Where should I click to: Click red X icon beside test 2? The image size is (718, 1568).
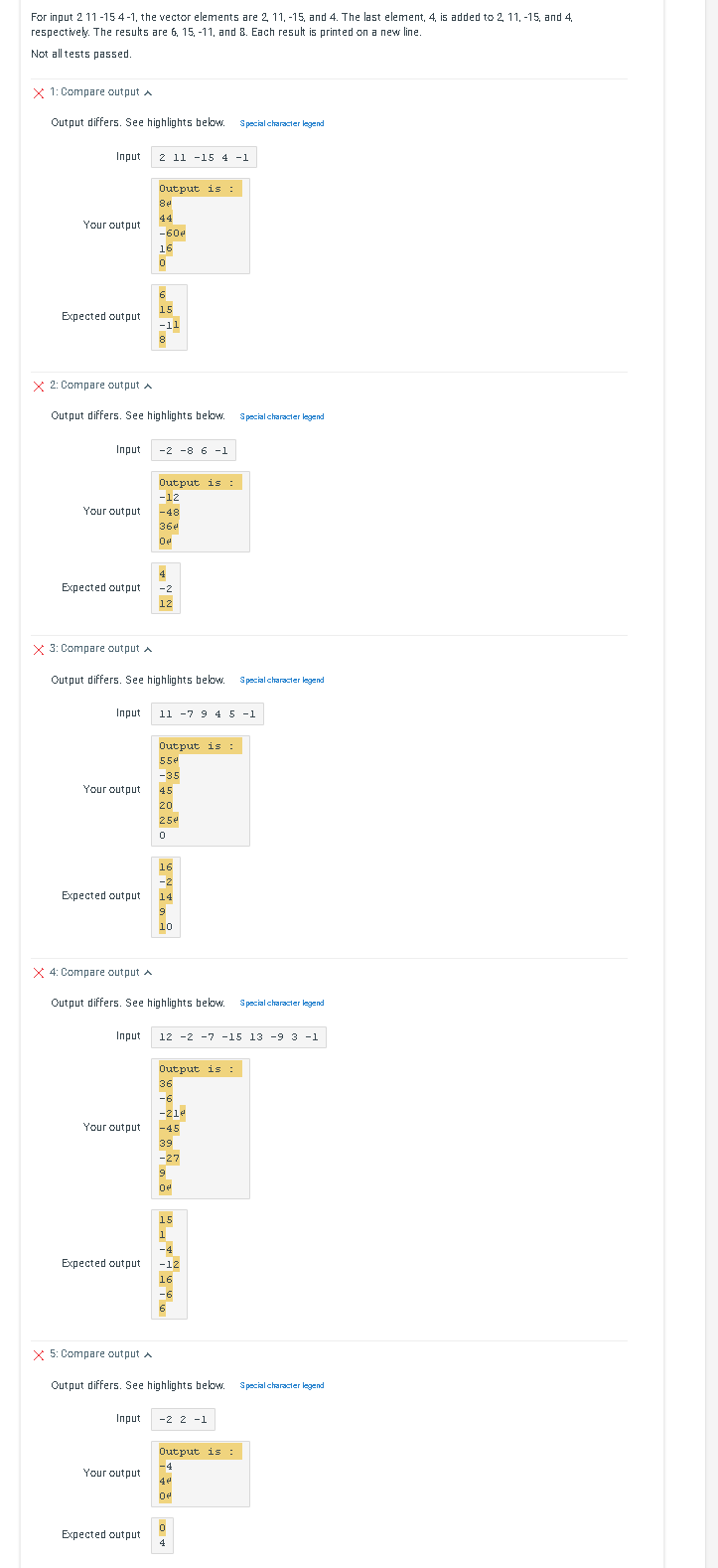(38, 386)
